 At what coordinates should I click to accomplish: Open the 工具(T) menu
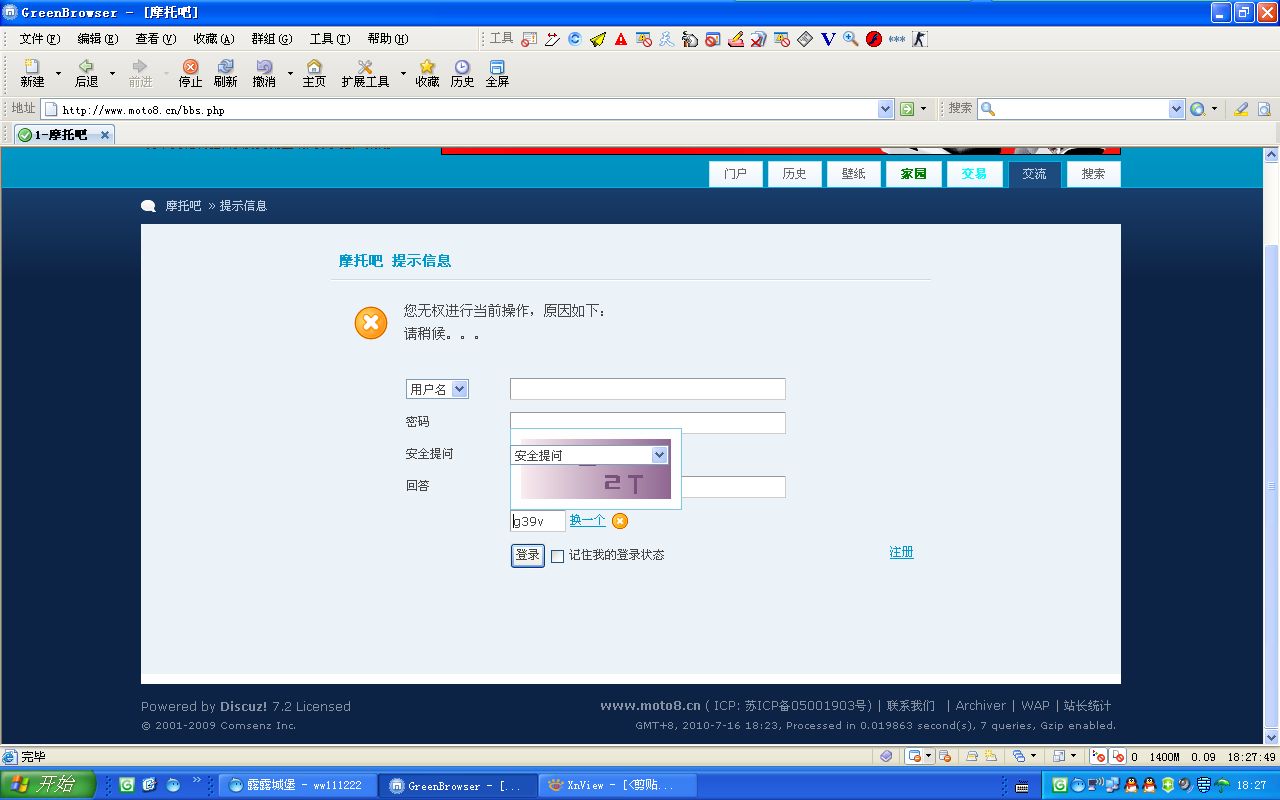(x=329, y=39)
